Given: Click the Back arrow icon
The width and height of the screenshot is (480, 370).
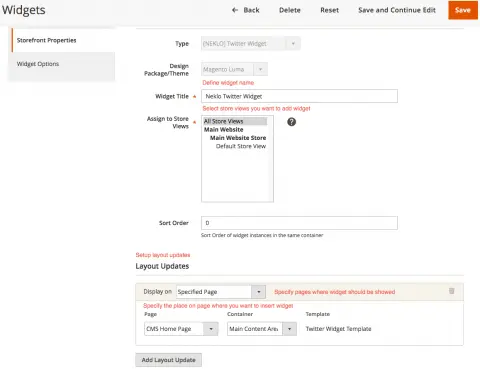Looking at the screenshot, I should [x=235, y=10].
